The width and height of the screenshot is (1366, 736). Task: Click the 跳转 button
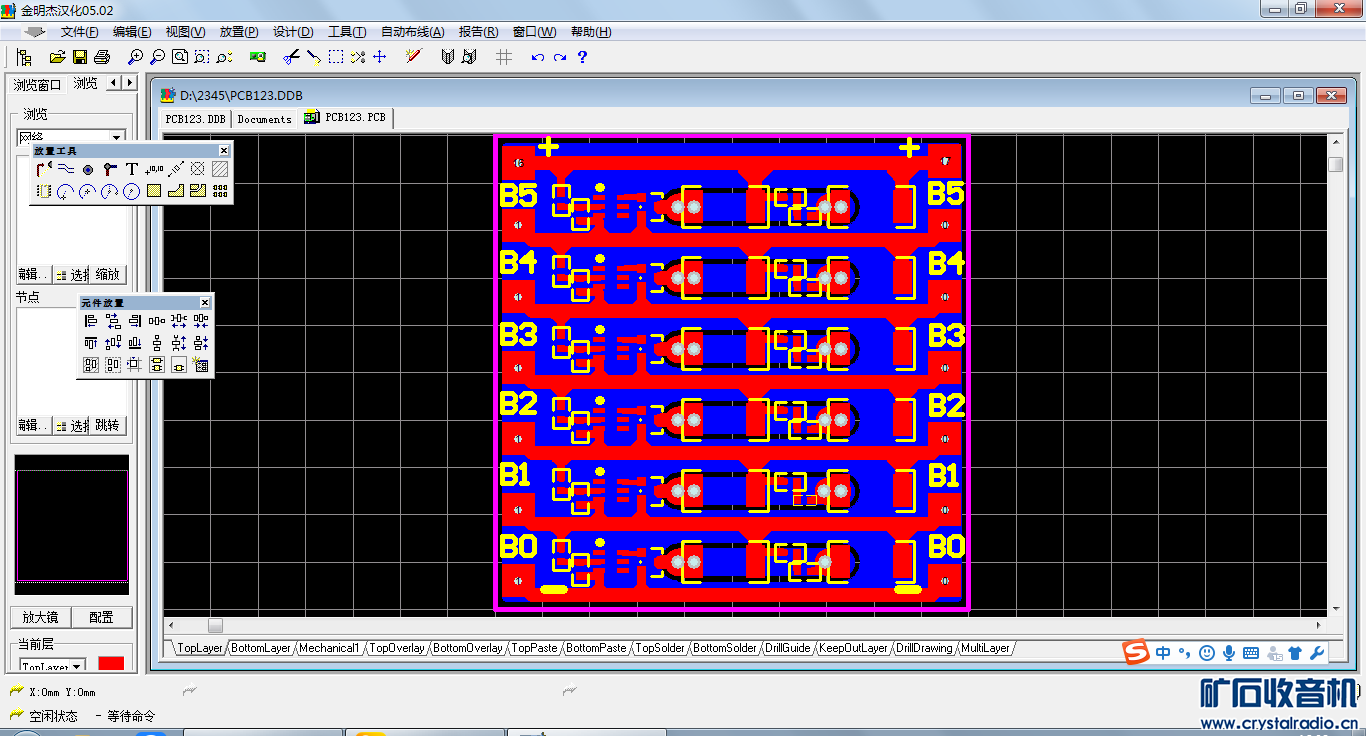click(x=108, y=425)
